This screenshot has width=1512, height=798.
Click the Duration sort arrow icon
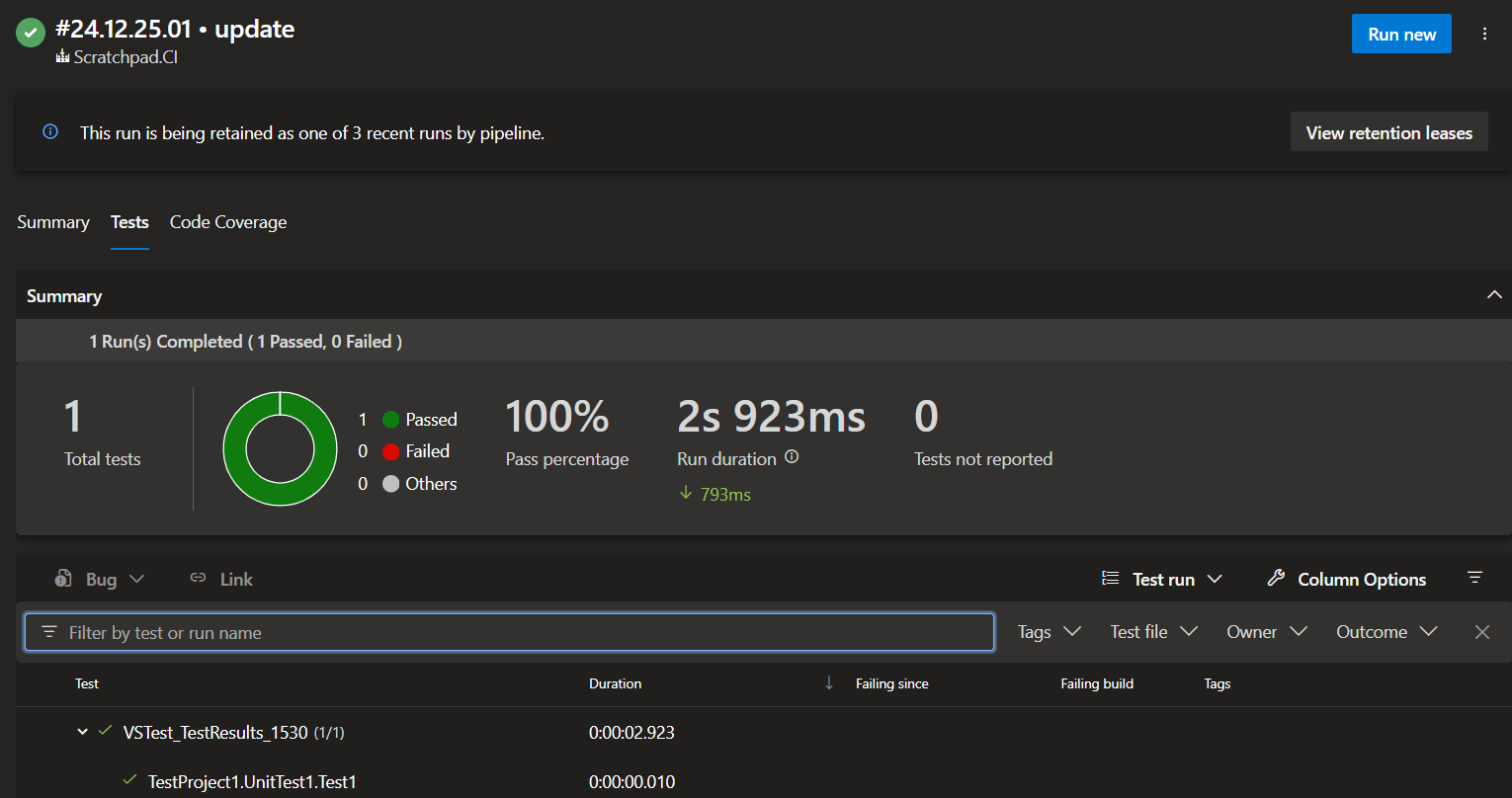tap(829, 682)
